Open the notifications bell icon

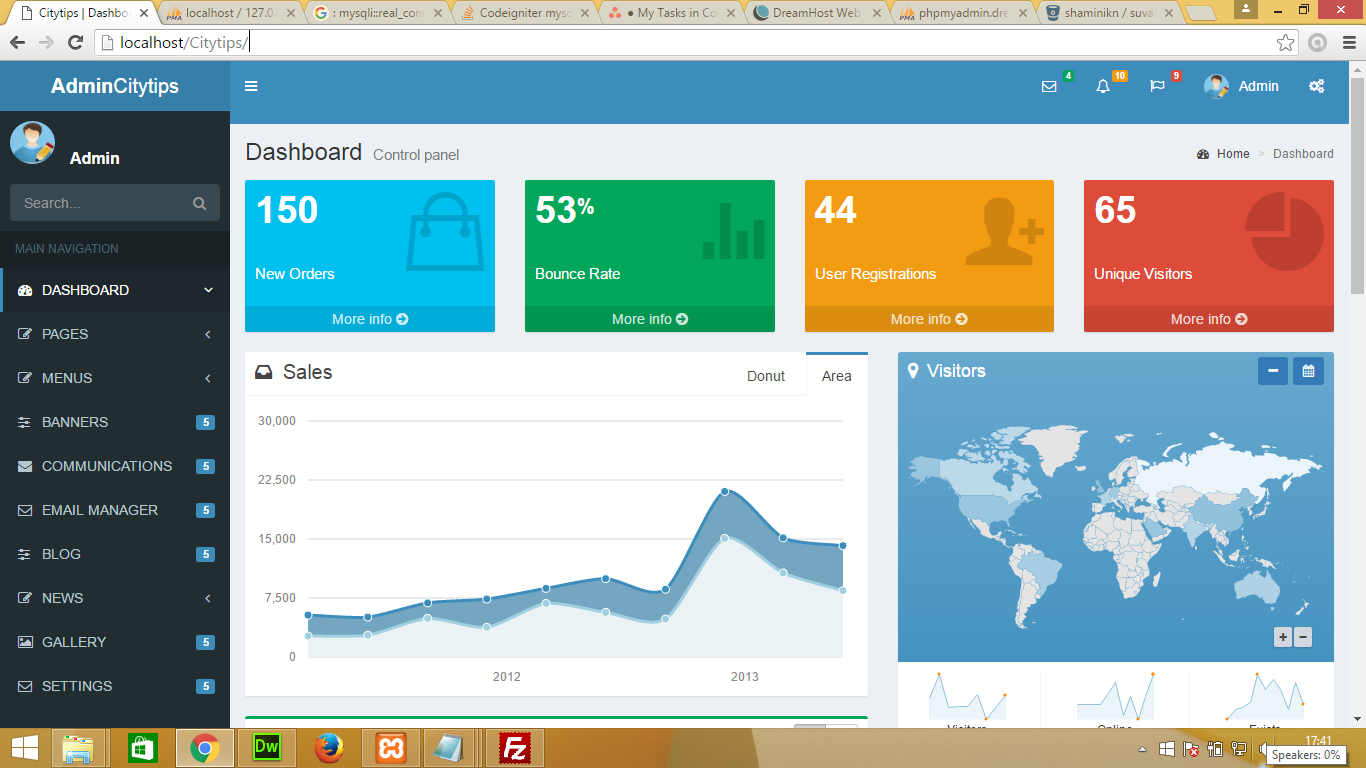[x=1103, y=86]
